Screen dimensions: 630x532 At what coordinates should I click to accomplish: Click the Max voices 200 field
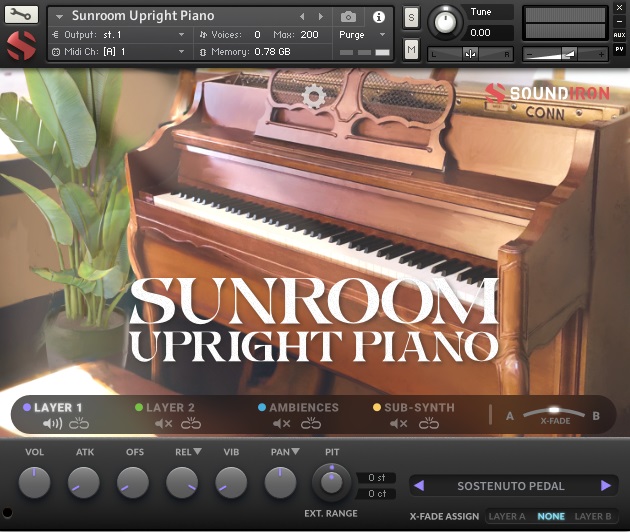tap(309, 35)
